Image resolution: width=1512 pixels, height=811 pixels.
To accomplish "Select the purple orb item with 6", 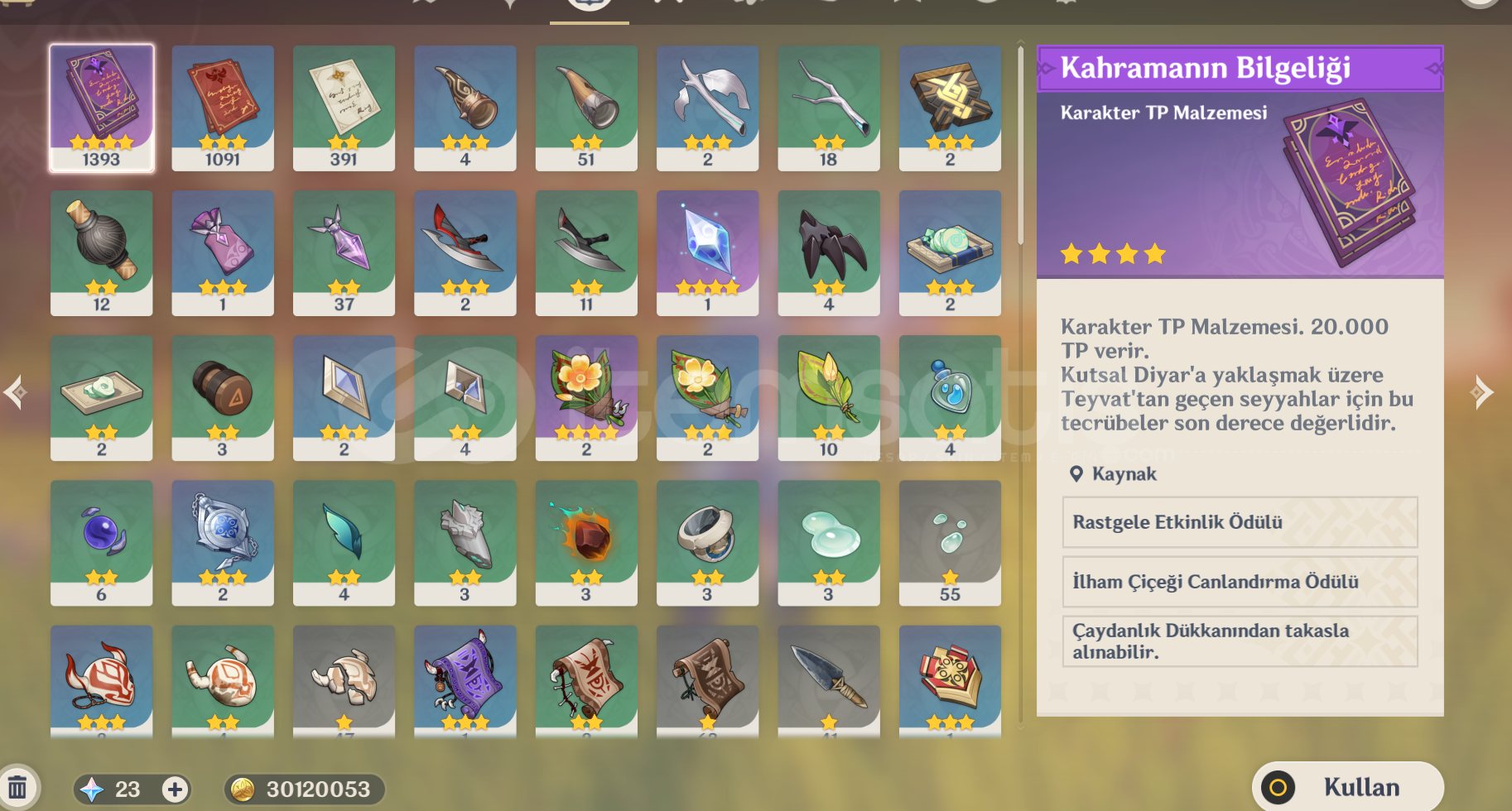I will coord(101,543).
